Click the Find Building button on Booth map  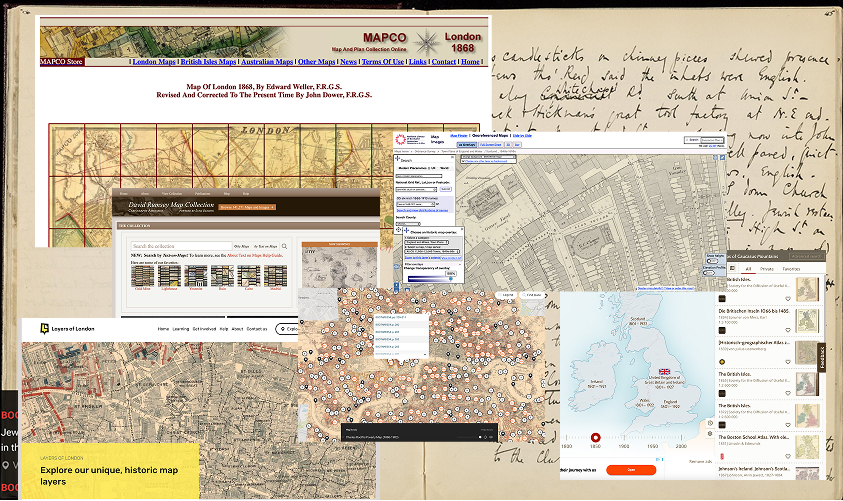(532, 295)
